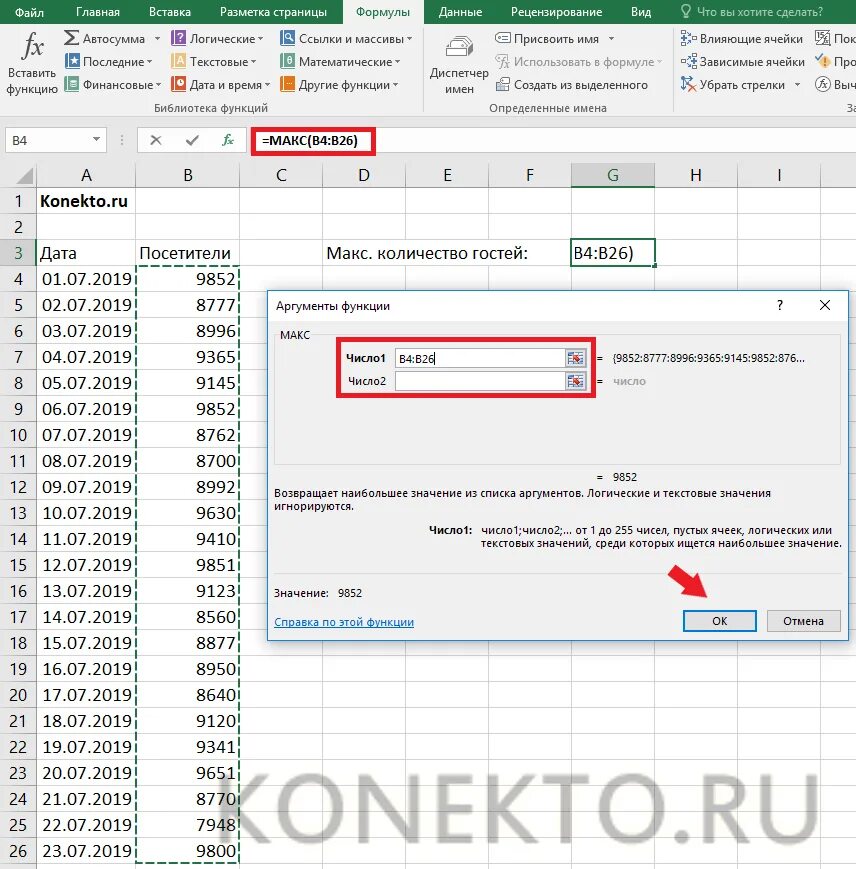
Task: Click the Число1 input field
Action: 480,358
